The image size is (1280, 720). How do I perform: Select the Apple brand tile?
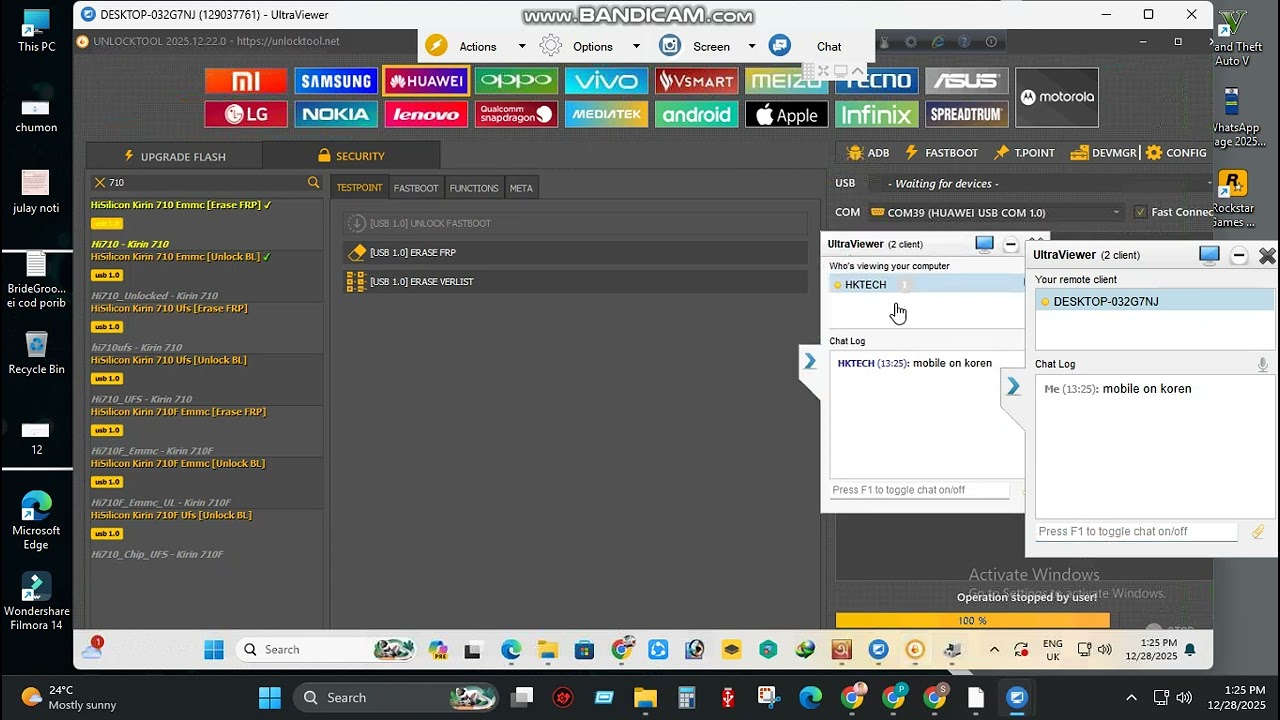tap(786, 114)
